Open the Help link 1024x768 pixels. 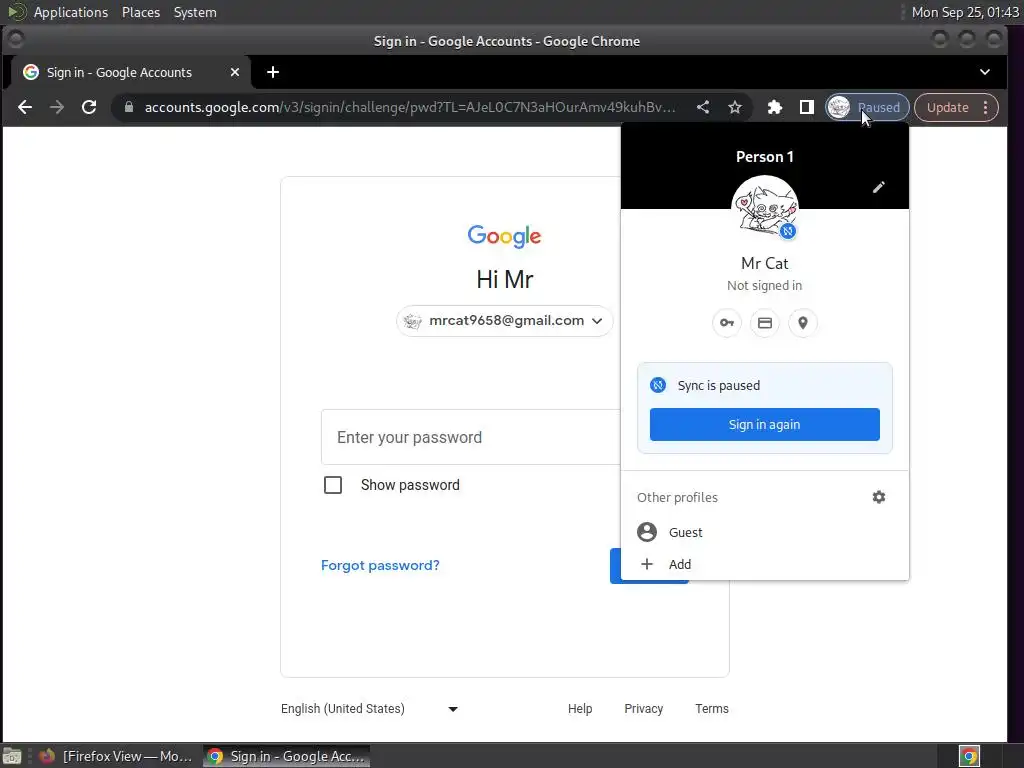point(580,709)
